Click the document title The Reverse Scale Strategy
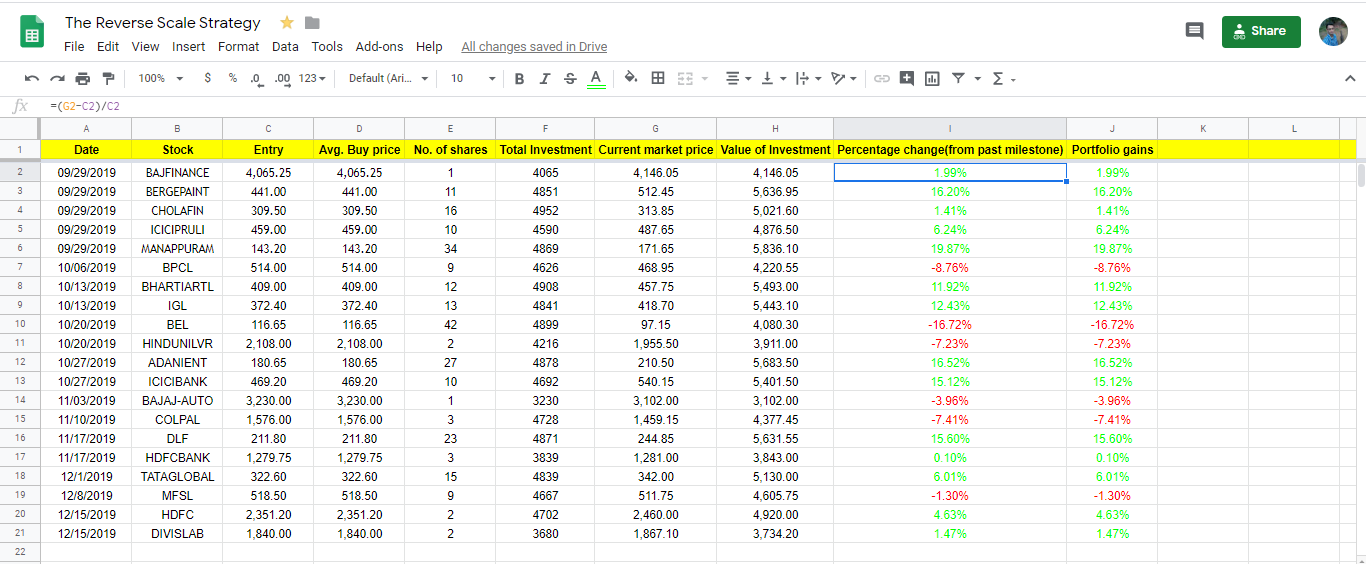Screen dimensions: 1366x564 click(163, 22)
